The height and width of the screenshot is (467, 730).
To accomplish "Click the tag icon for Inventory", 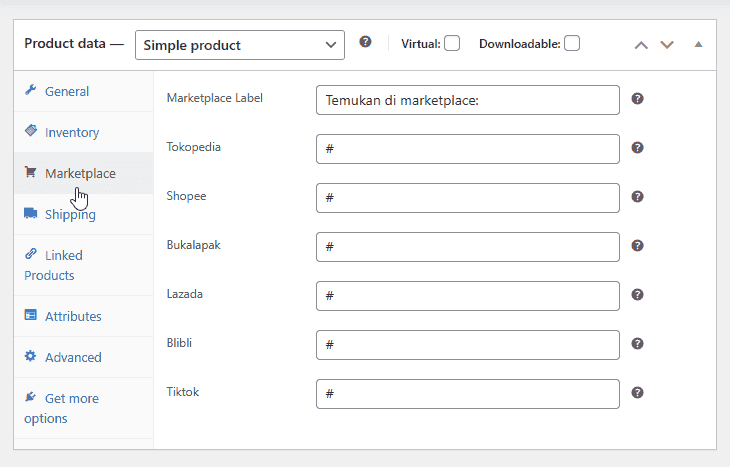I will point(31,130).
